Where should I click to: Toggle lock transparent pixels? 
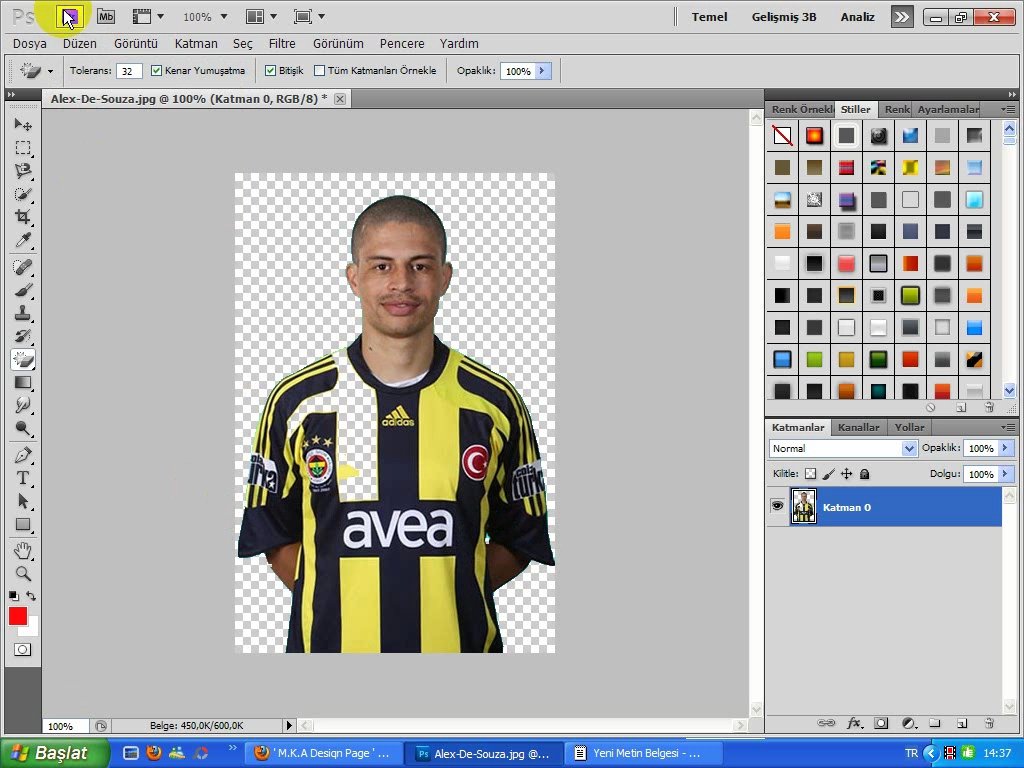pos(810,474)
